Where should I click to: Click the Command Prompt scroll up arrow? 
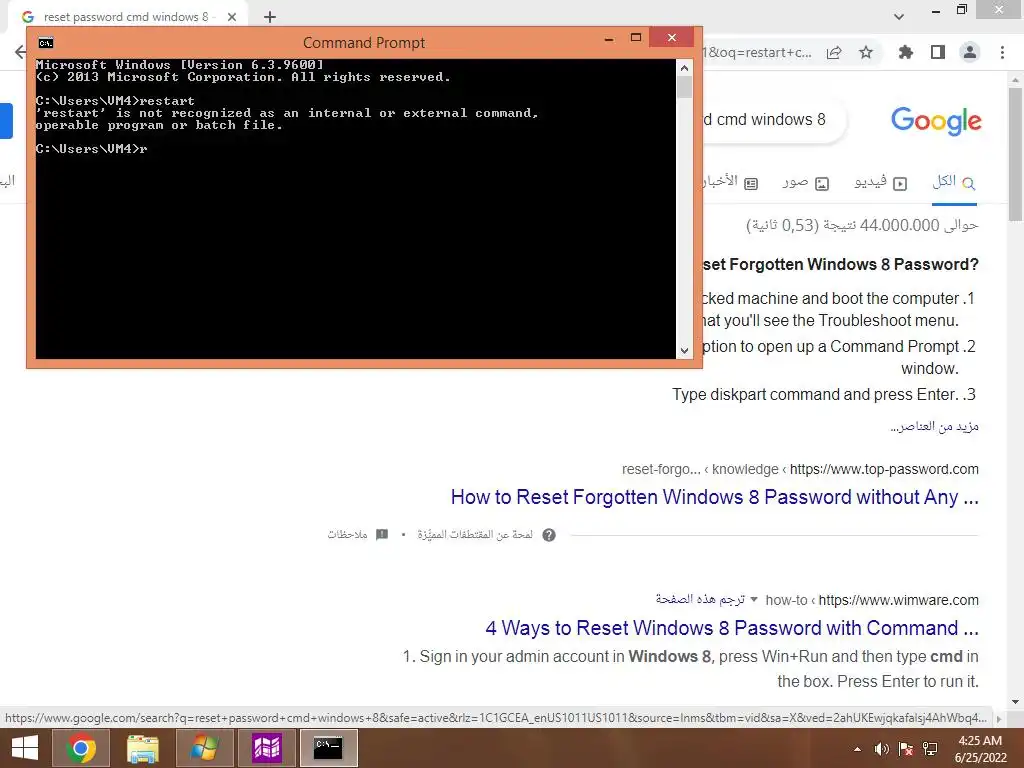click(x=684, y=67)
